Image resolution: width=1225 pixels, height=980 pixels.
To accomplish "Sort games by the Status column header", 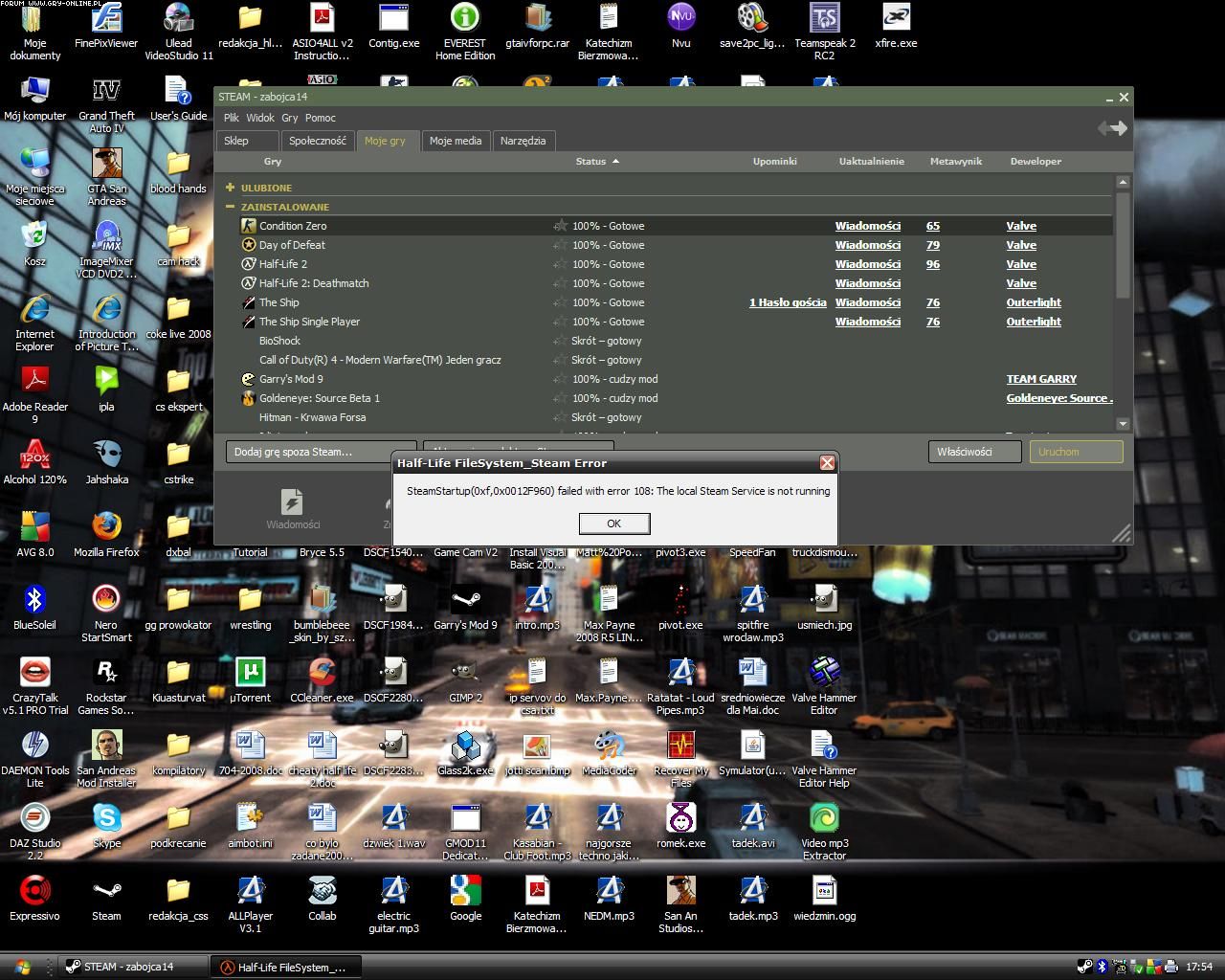I will (x=591, y=161).
